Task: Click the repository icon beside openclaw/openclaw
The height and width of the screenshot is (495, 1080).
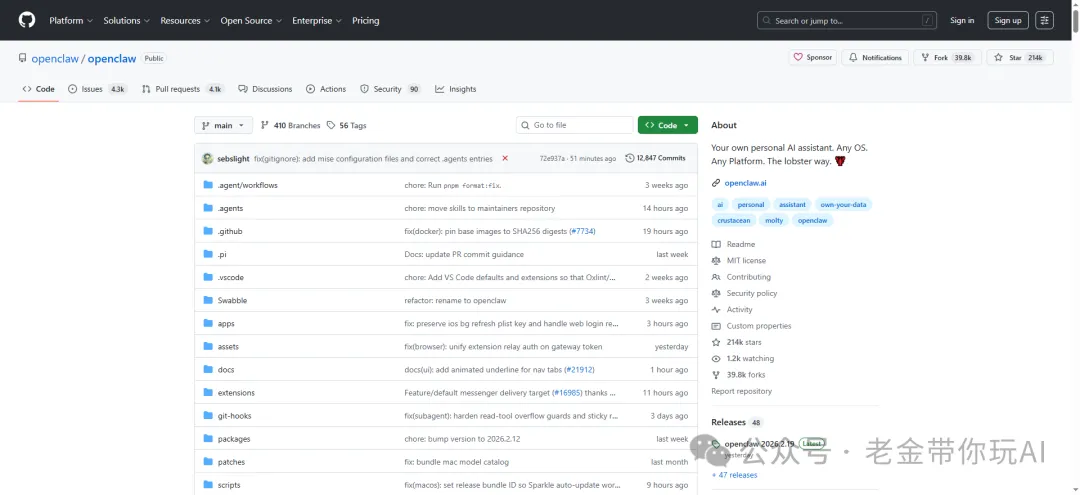Action: [23, 59]
